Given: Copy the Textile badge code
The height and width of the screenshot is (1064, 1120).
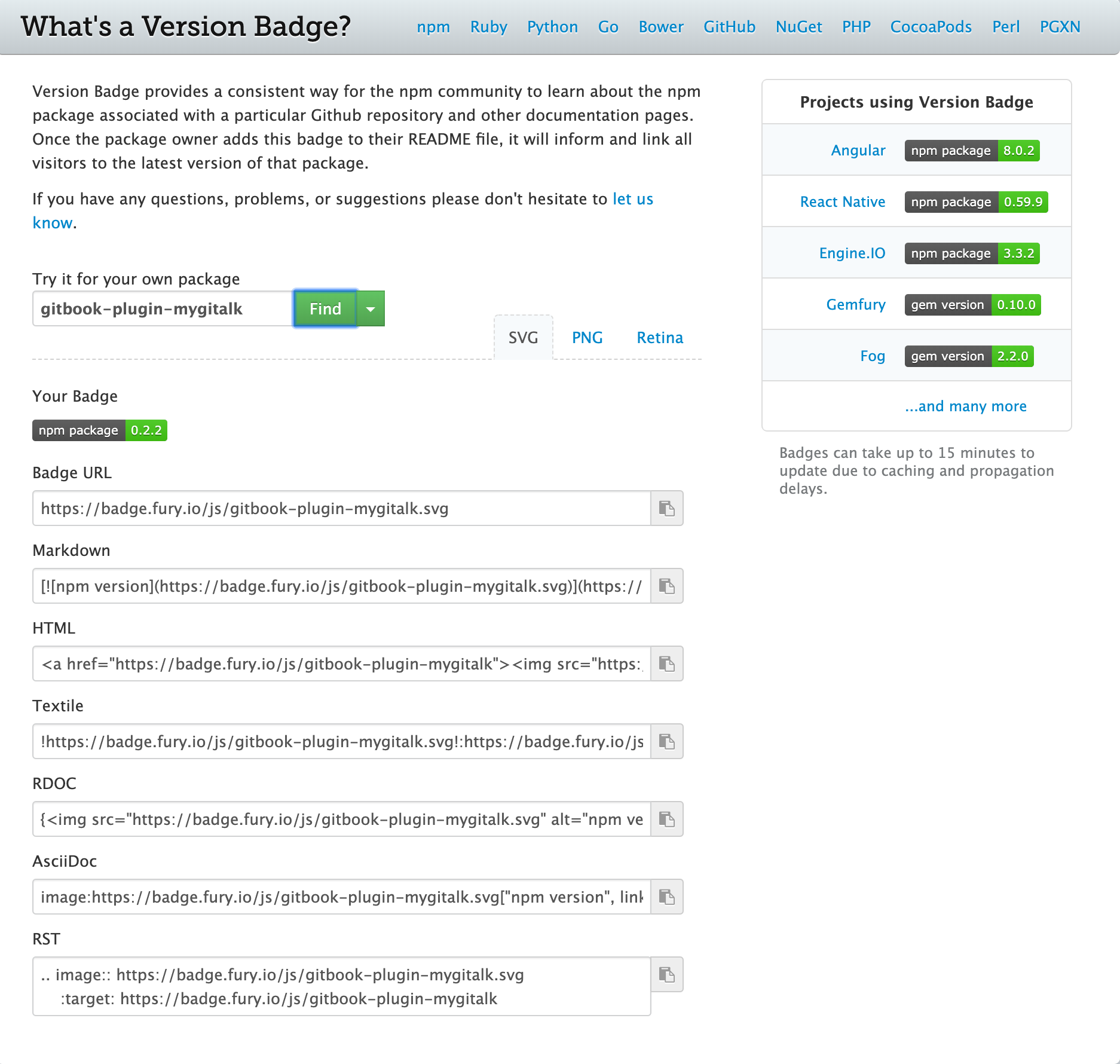Looking at the screenshot, I should click(667, 742).
